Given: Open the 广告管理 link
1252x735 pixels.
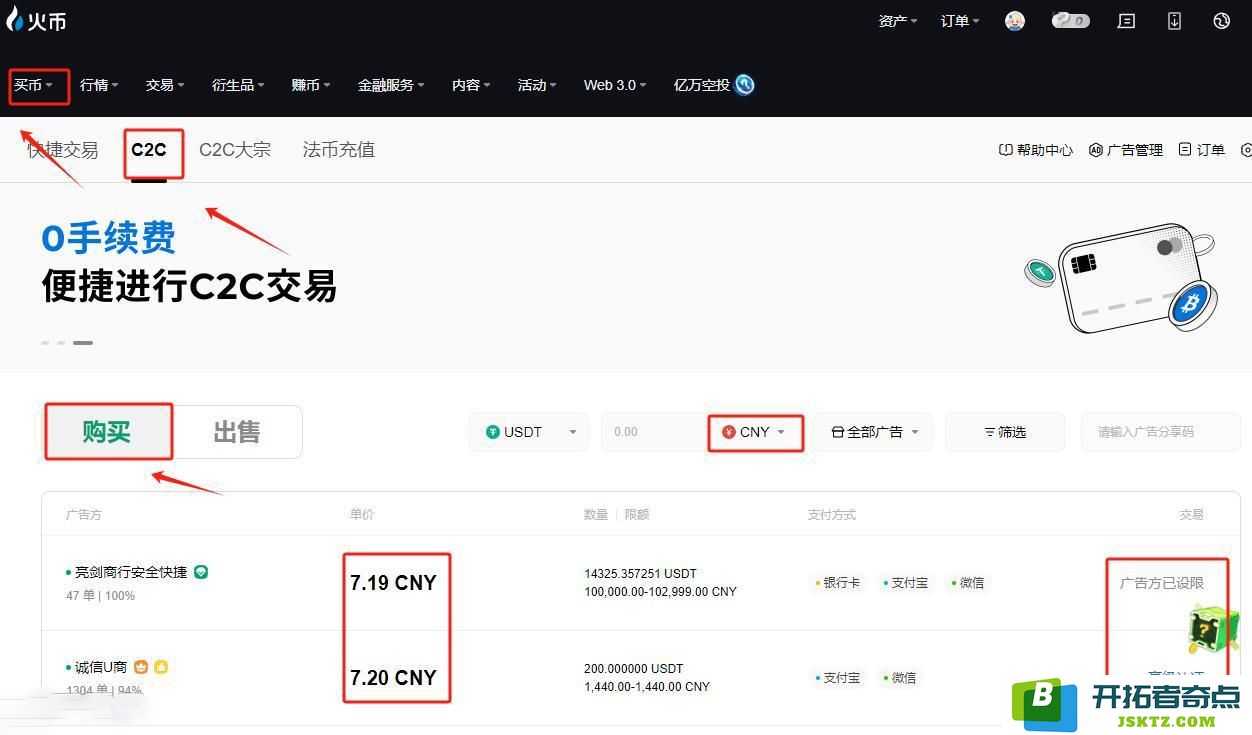Looking at the screenshot, I should 1126,150.
